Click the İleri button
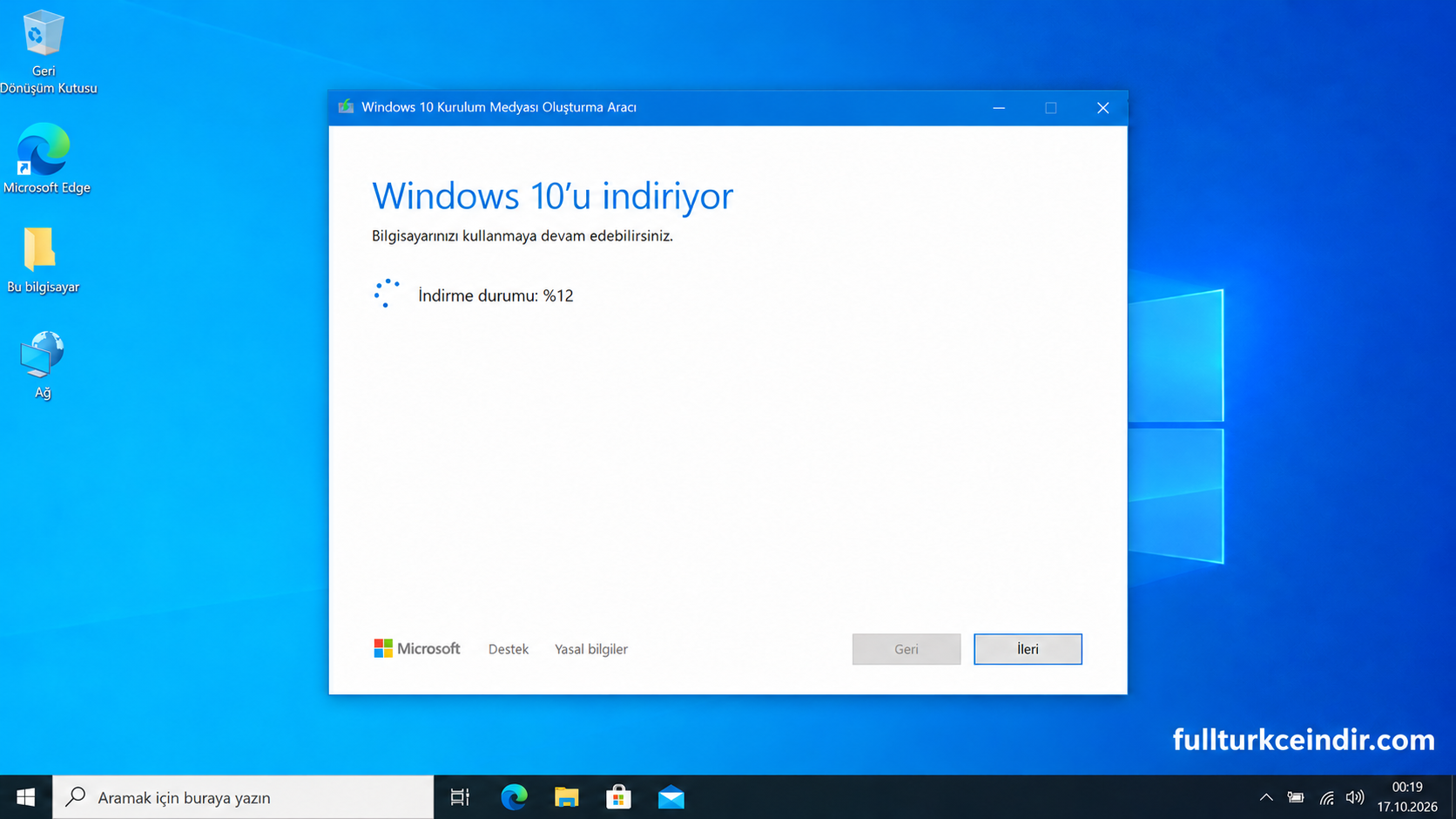The height and width of the screenshot is (819, 1456). click(x=1028, y=649)
